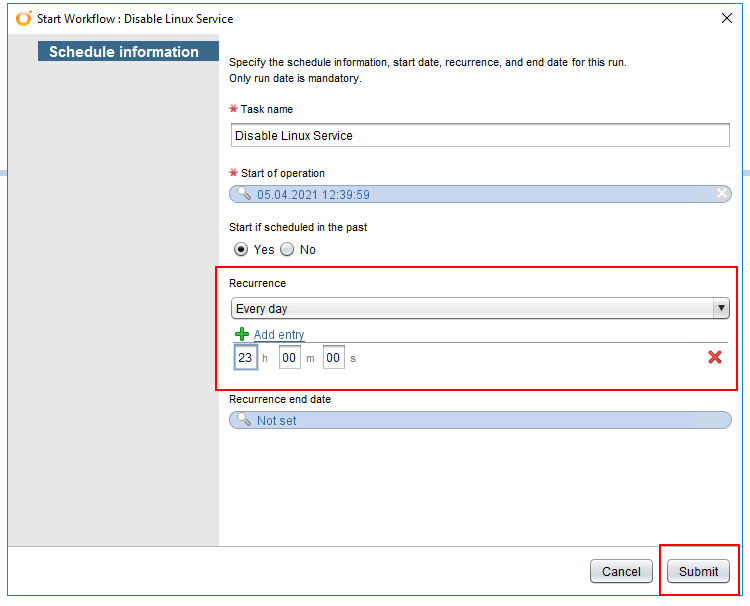Click the Add entry link
The height and width of the screenshot is (606, 750).
pos(279,335)
